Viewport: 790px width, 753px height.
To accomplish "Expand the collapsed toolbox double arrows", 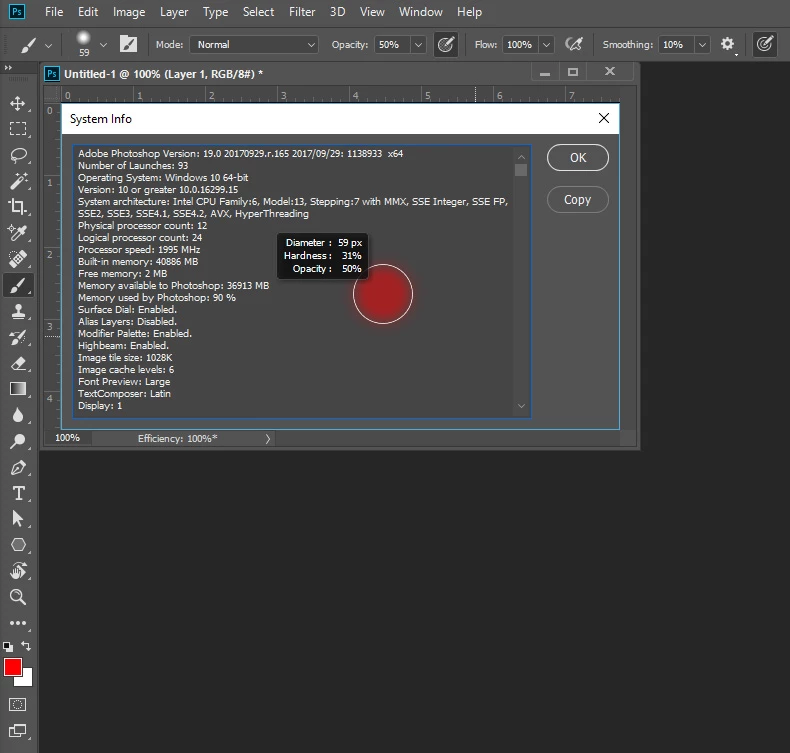I will [8, 67].
